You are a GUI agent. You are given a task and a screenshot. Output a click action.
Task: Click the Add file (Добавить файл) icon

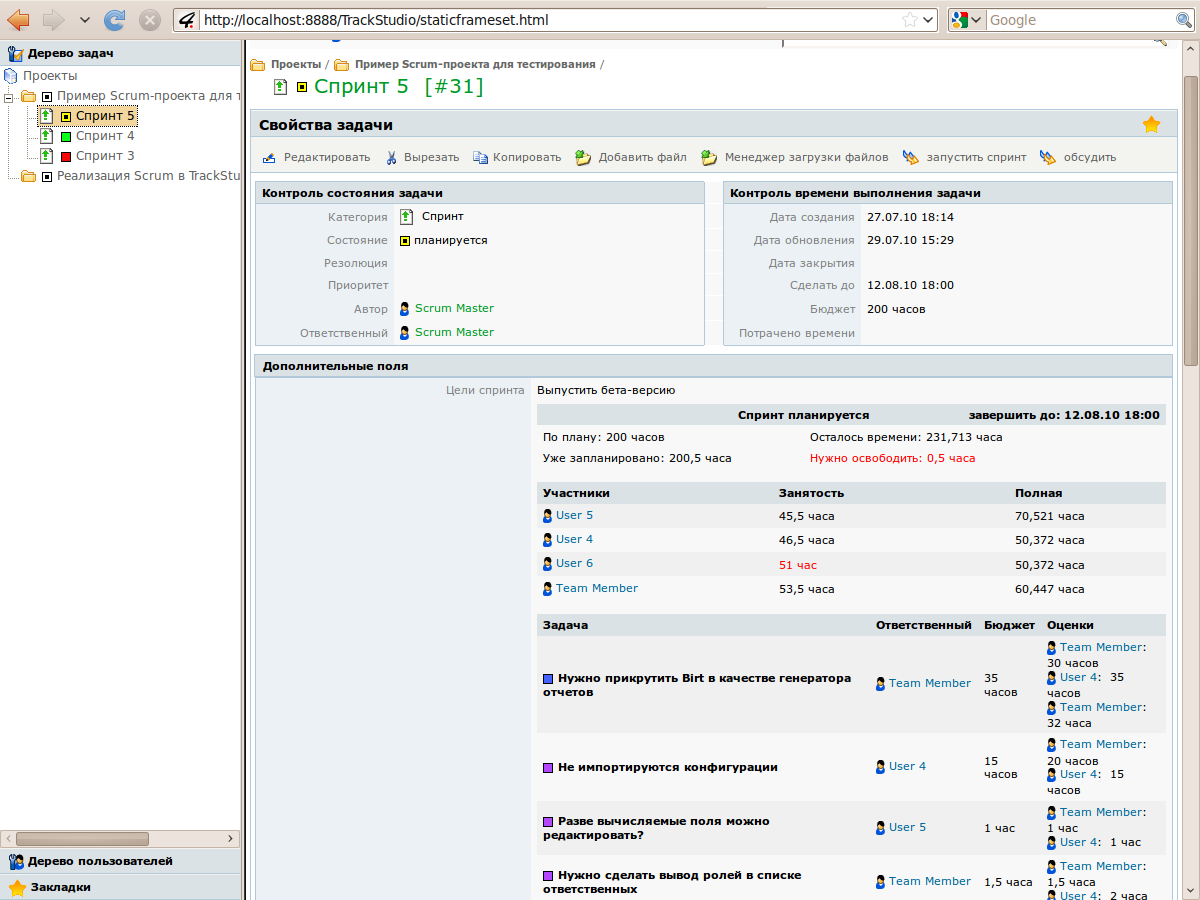(583, 158)
